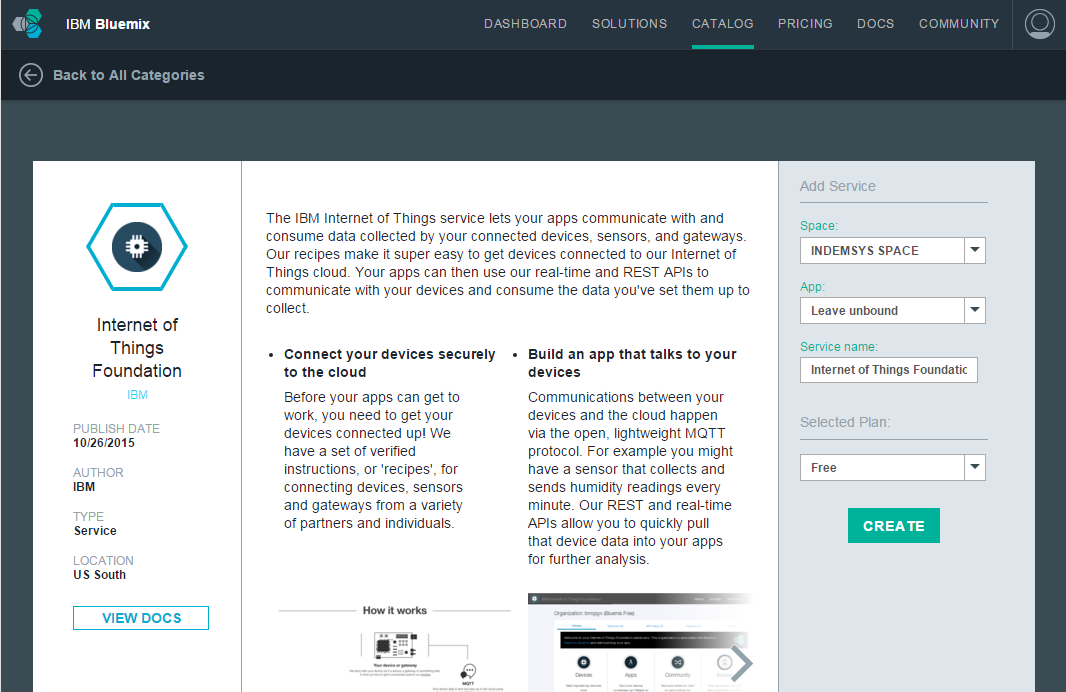Click the AUTHOR label
The image size is (1066, 692).
[x=99, y=472]
